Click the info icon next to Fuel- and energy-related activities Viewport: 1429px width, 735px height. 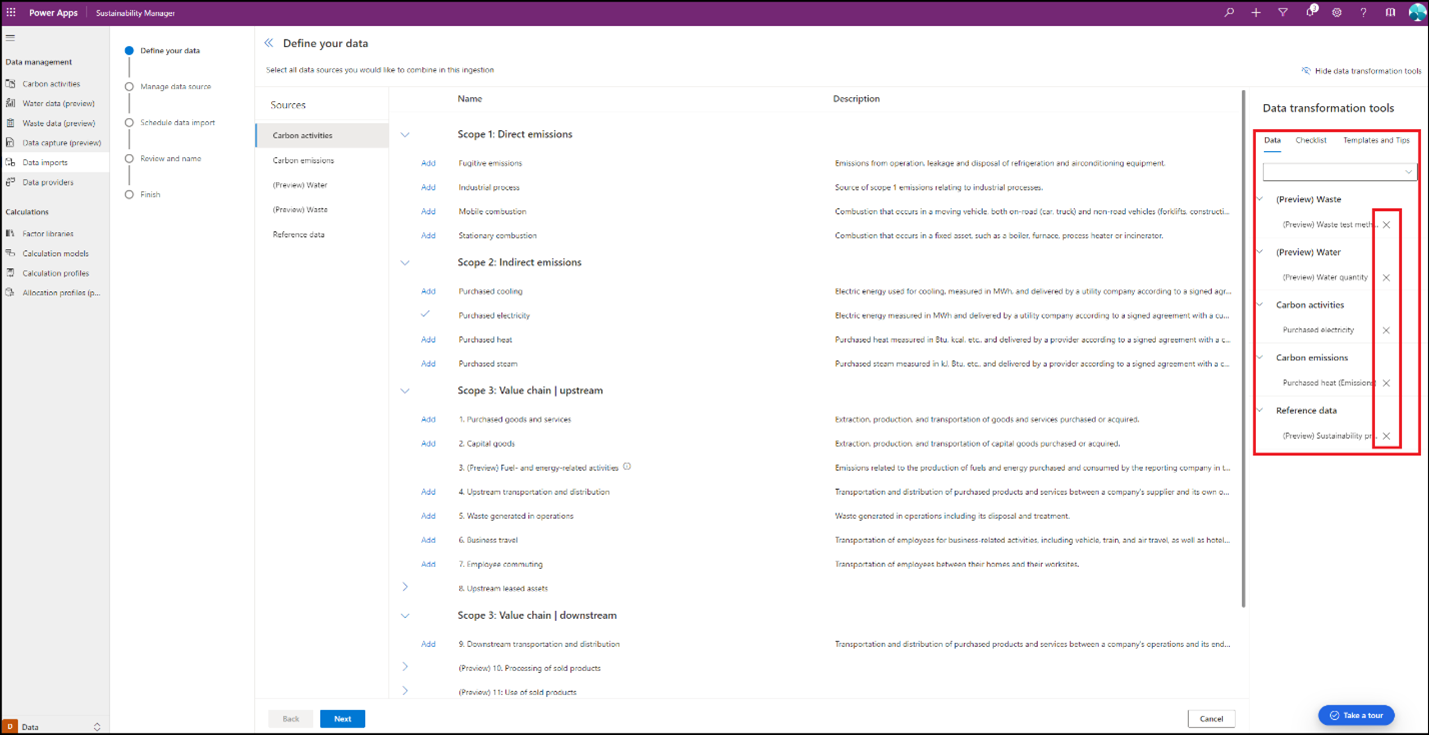pyautogui.click(x=627, y=466)
